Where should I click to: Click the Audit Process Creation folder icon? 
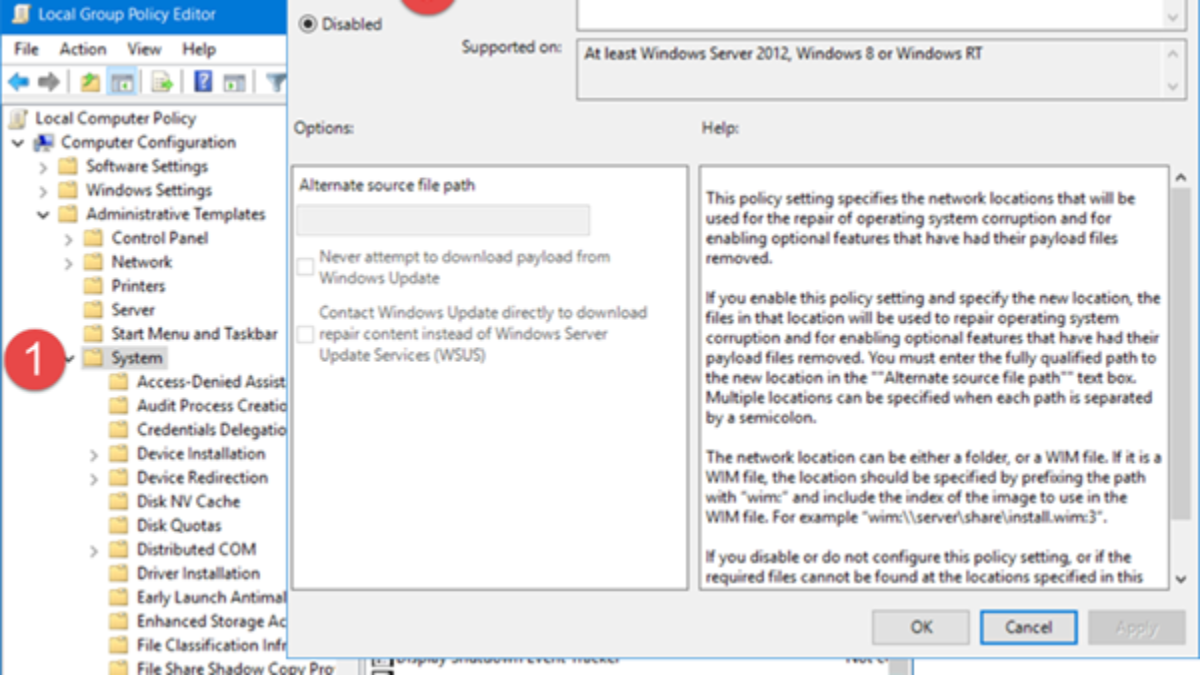tap(119, 406)
